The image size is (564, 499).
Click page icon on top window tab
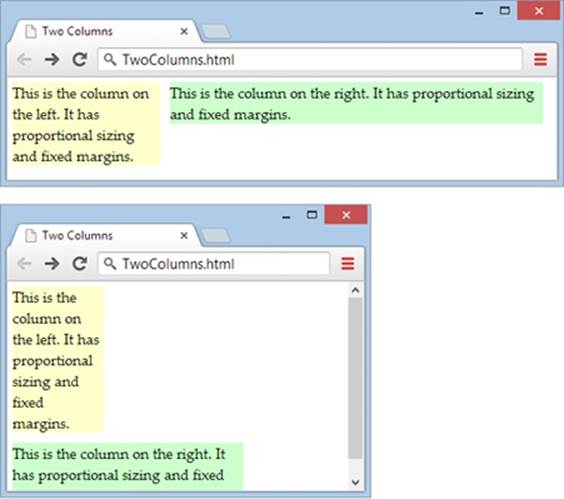coord(31,31)
